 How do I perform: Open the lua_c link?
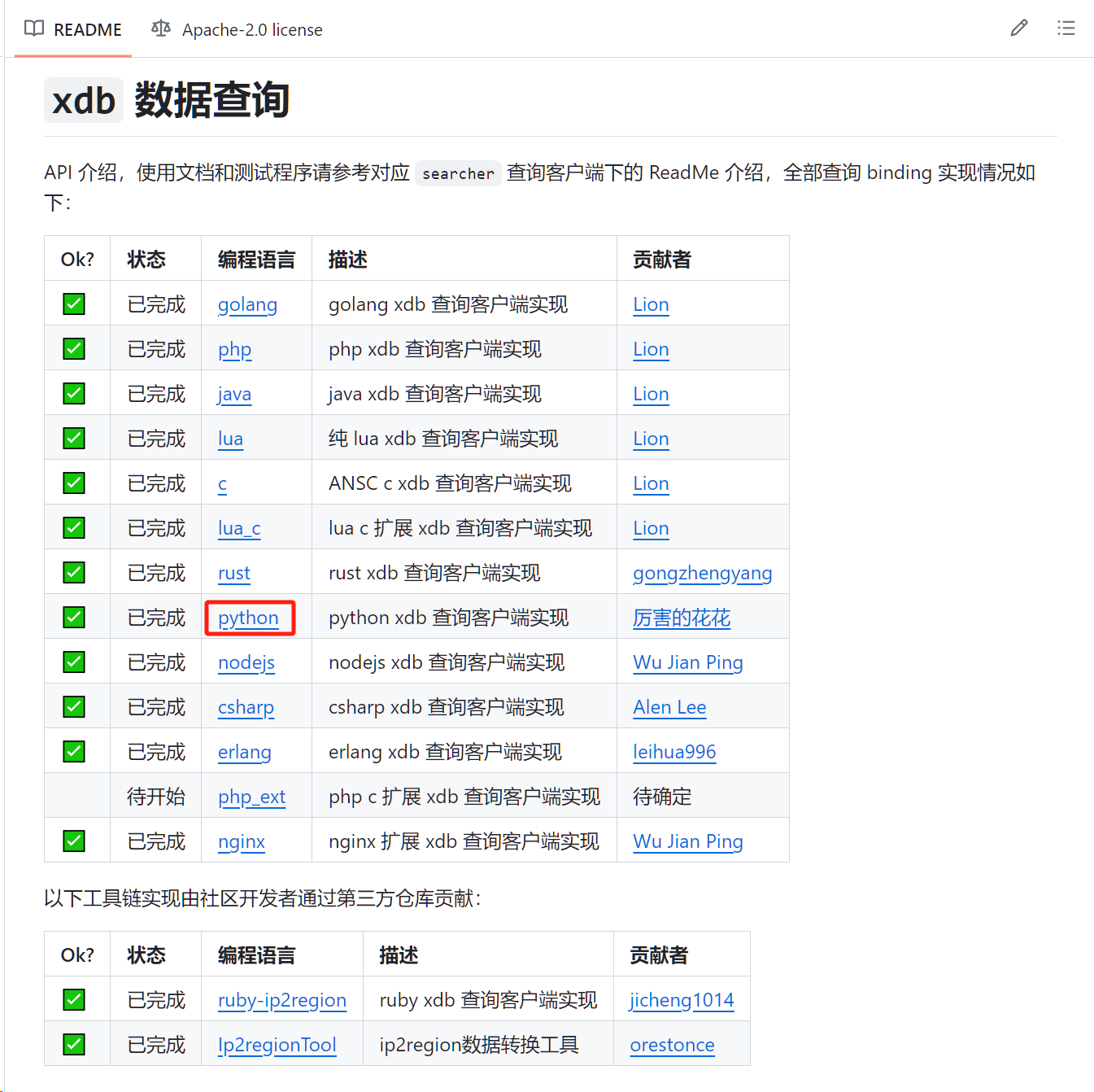[x=239, y=528]
